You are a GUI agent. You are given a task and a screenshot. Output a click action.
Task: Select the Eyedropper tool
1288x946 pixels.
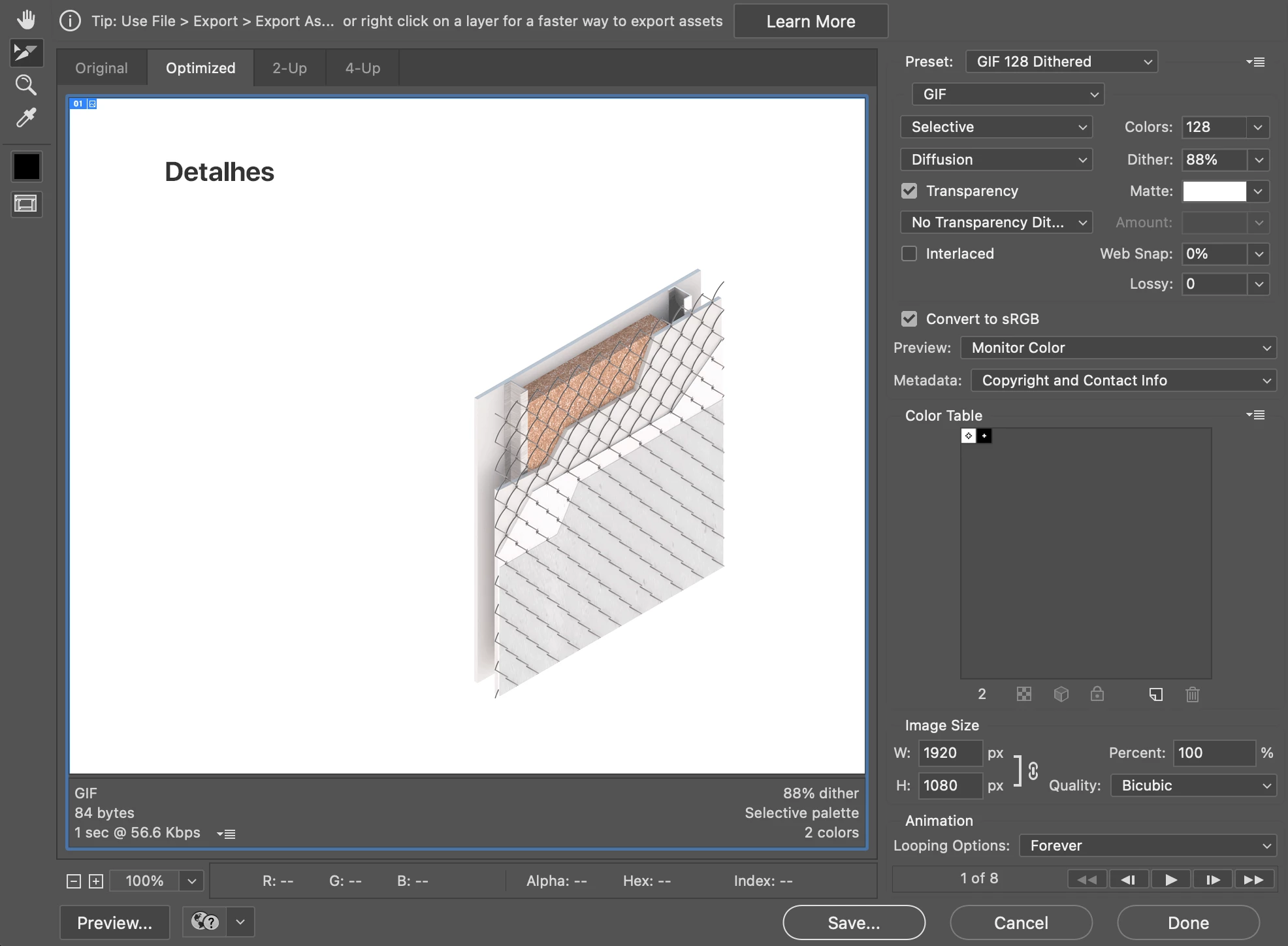[x=26, y=118]
